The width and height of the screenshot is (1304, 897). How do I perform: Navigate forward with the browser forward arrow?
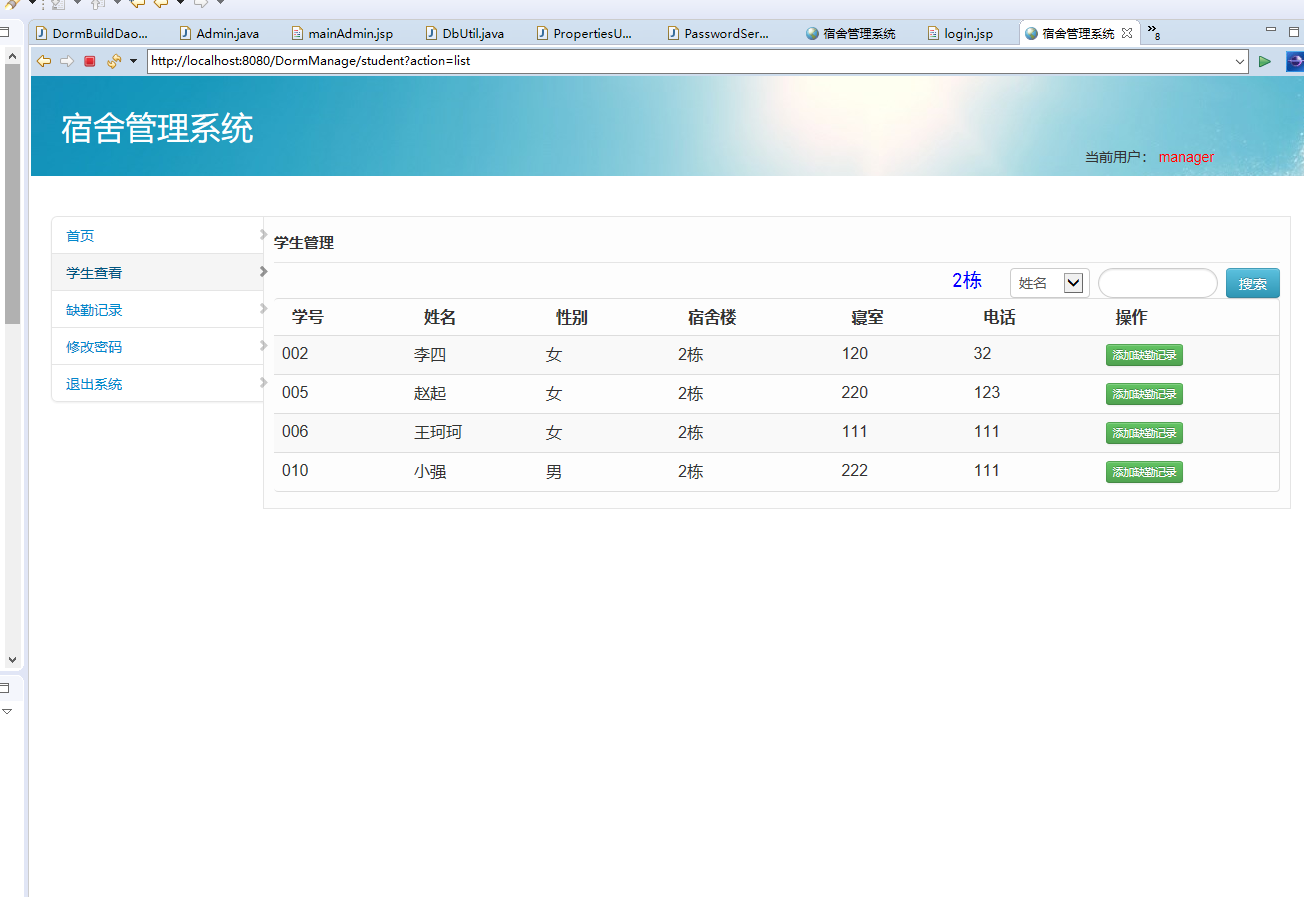67,61
